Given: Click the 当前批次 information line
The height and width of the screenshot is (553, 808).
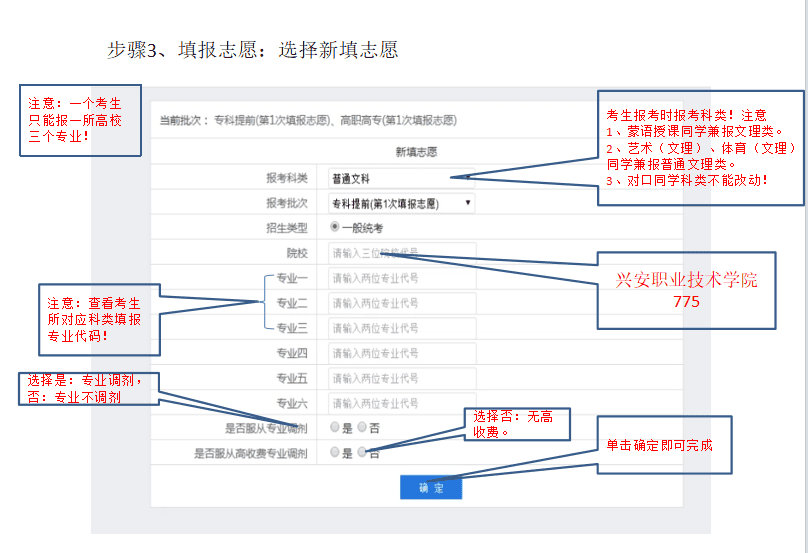Looking at the screenshot, I should pos(308,121).
